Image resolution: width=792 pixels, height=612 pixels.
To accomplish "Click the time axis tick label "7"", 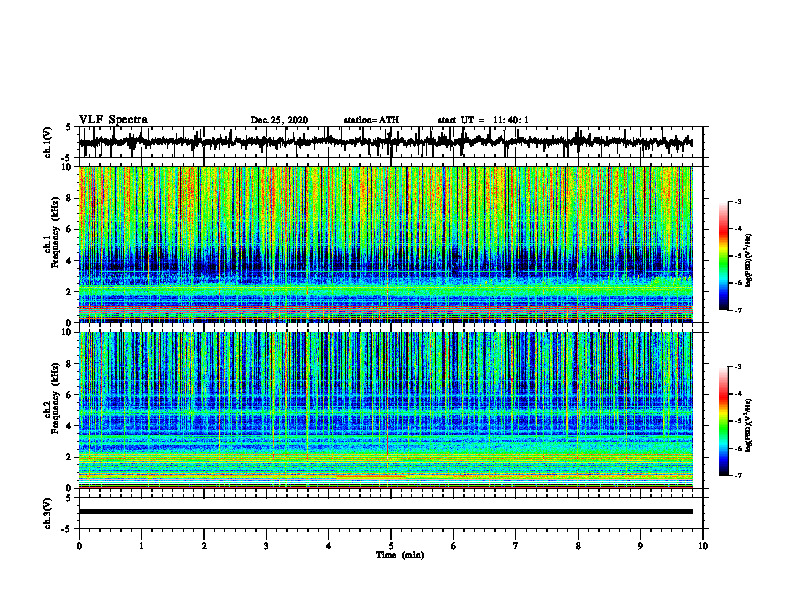I will pyautogui.click(x=516, y=546).
